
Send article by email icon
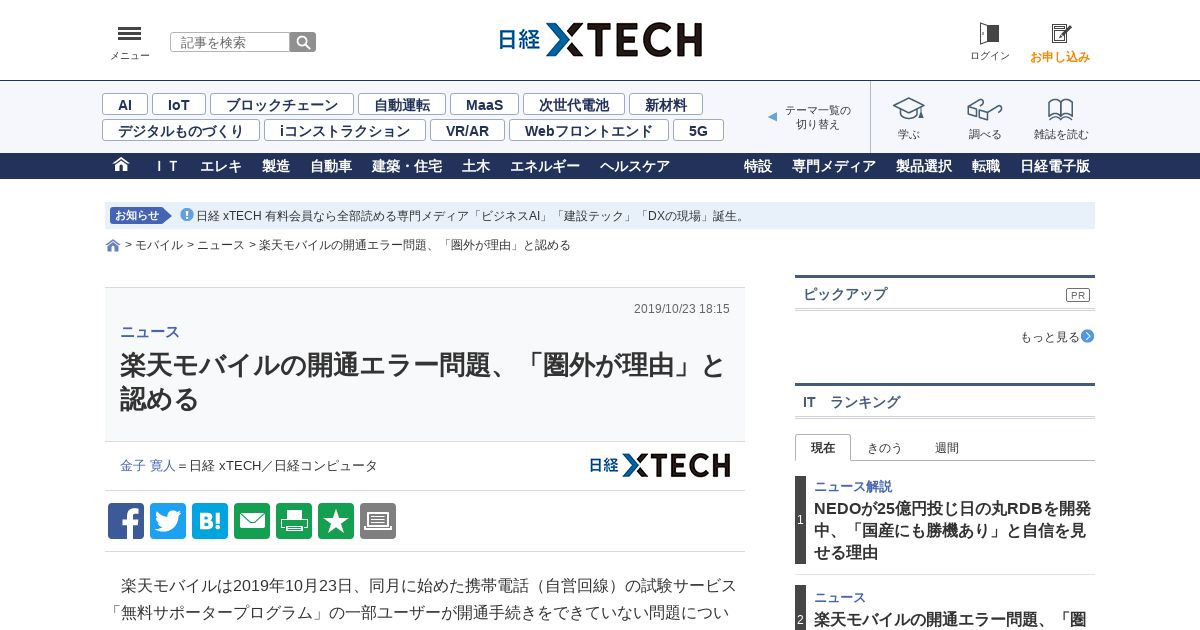tap(252, 521)
